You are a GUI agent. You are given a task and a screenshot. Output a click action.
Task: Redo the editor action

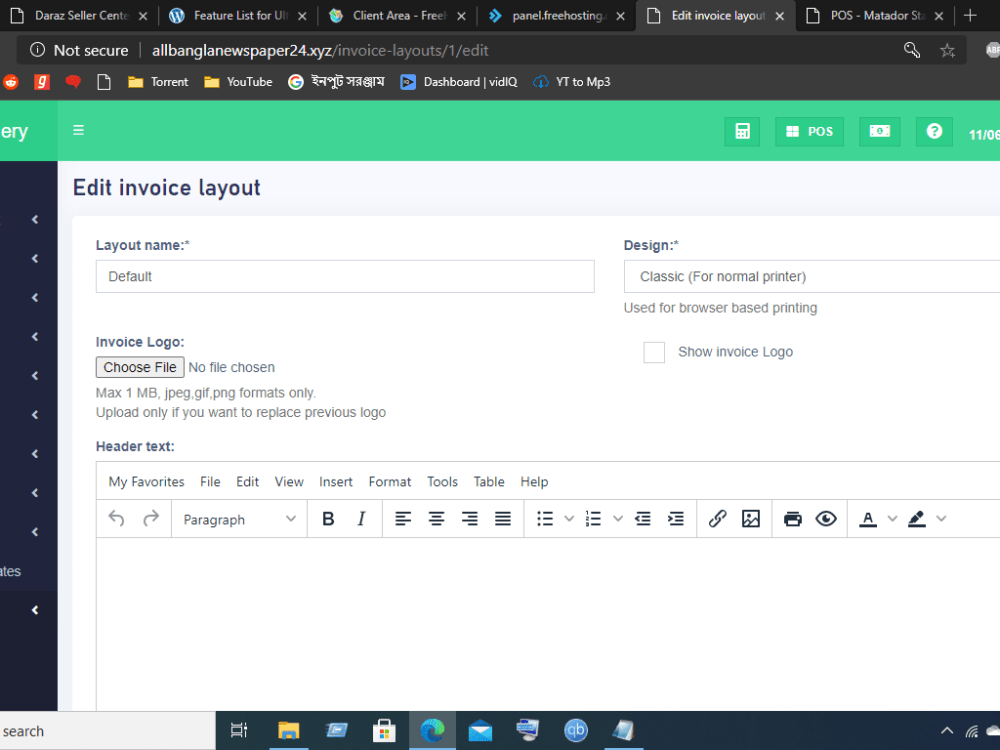tap(151, 518)
